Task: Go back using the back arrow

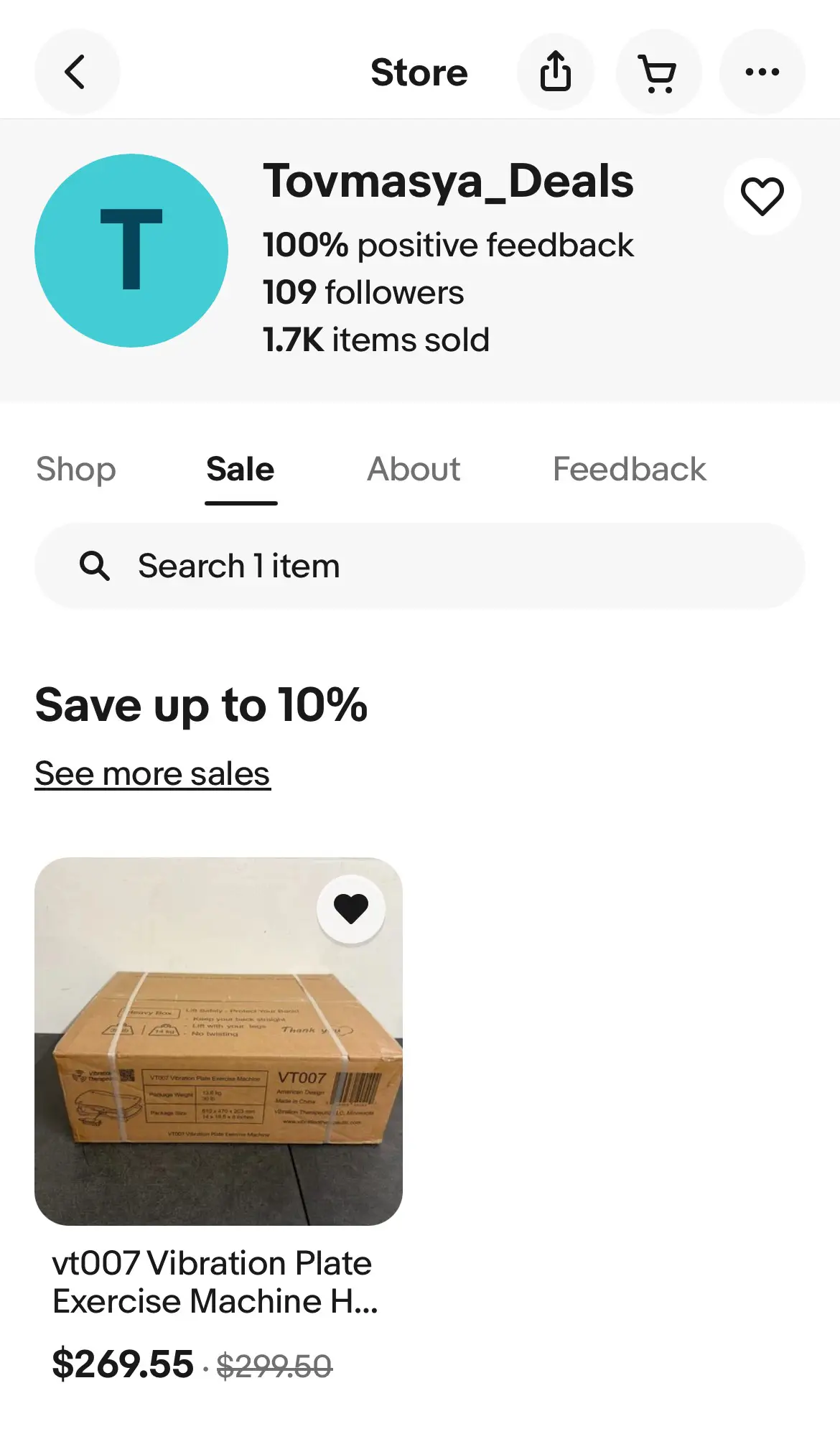Action: [x=76, y=72]
